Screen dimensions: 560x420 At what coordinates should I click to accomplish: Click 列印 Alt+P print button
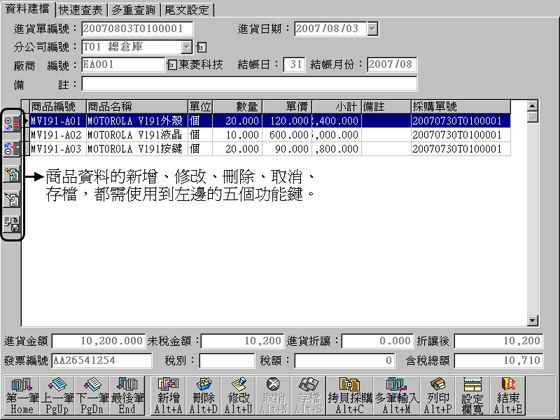point(438,396)
